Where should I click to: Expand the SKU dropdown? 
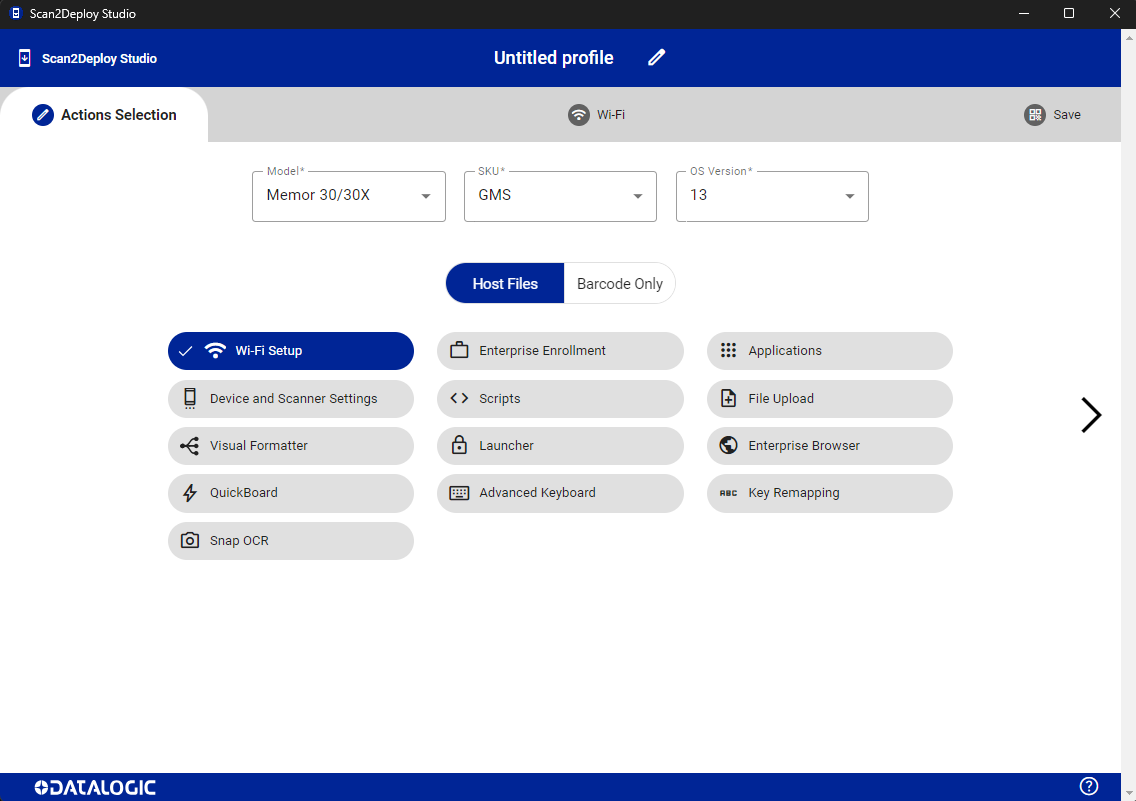[x=560, y=196]
